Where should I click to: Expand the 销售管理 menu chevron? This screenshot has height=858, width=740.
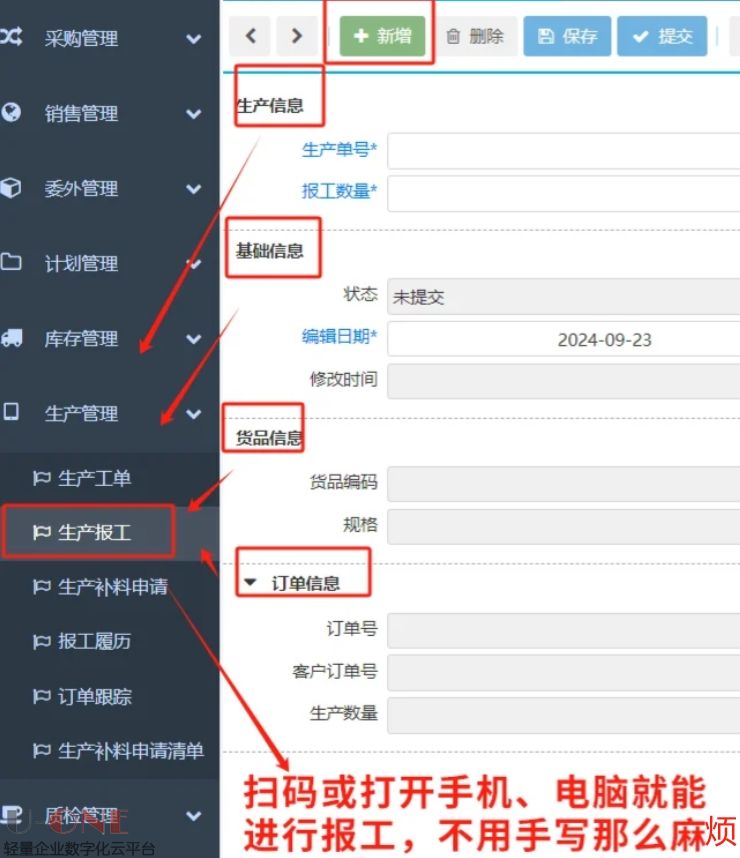coord(193,114)
